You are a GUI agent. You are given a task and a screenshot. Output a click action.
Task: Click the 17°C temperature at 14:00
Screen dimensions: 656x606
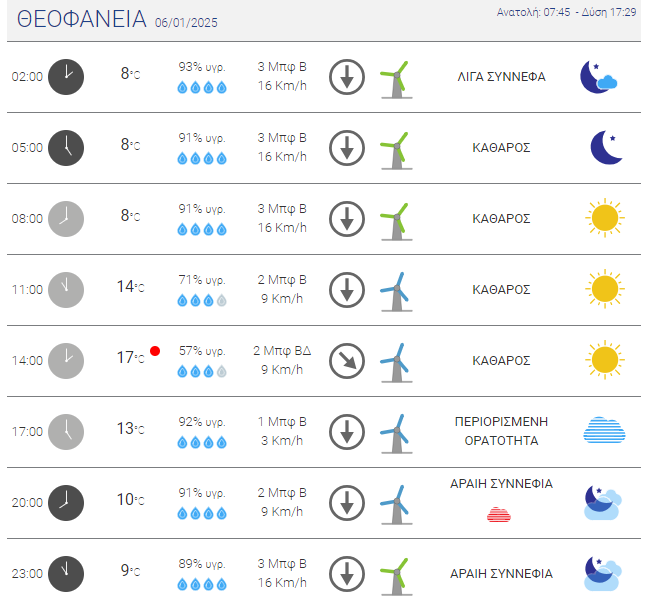(x=131, y=357)
